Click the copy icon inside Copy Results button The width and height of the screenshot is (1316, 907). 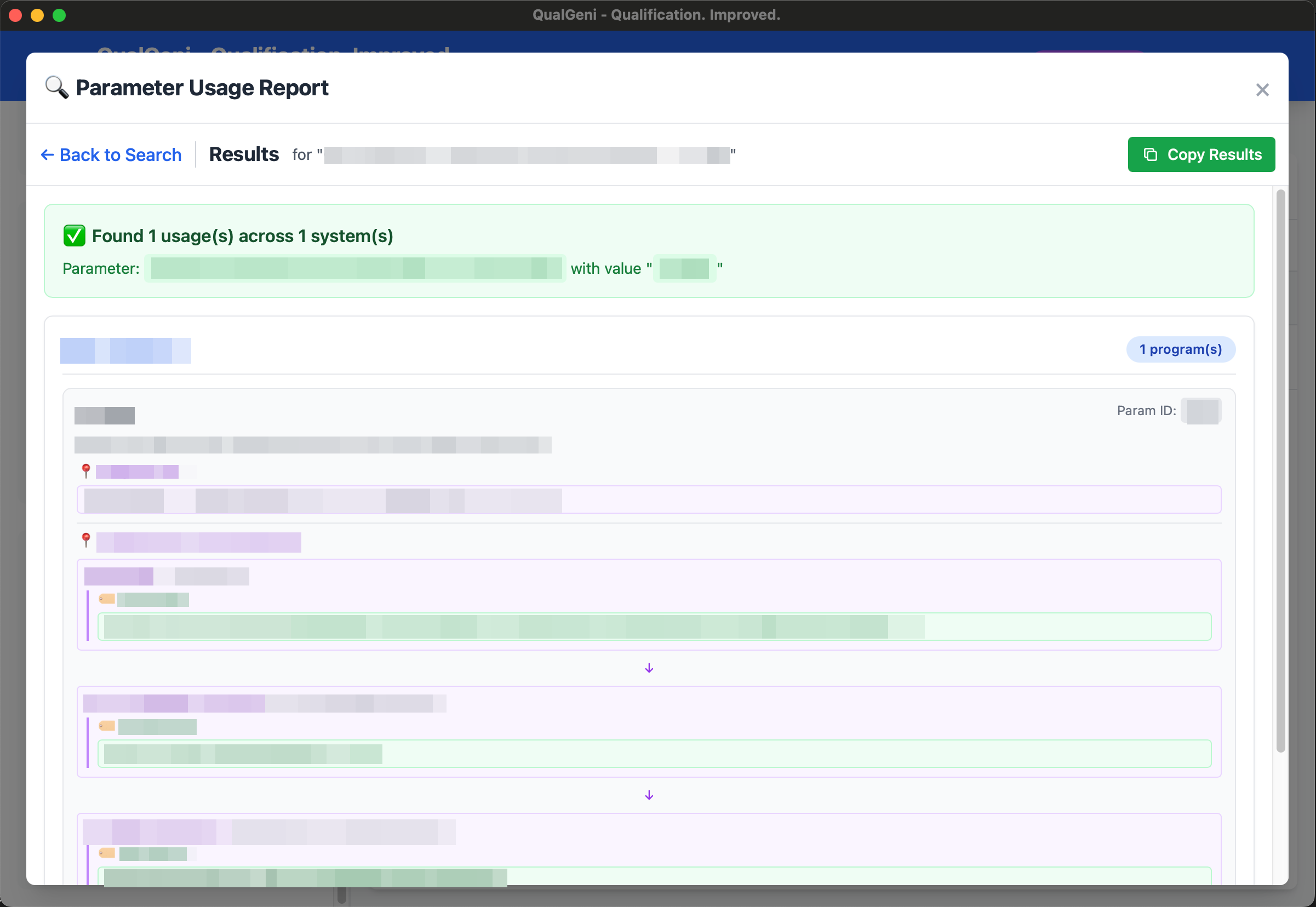click(1151, 154)
